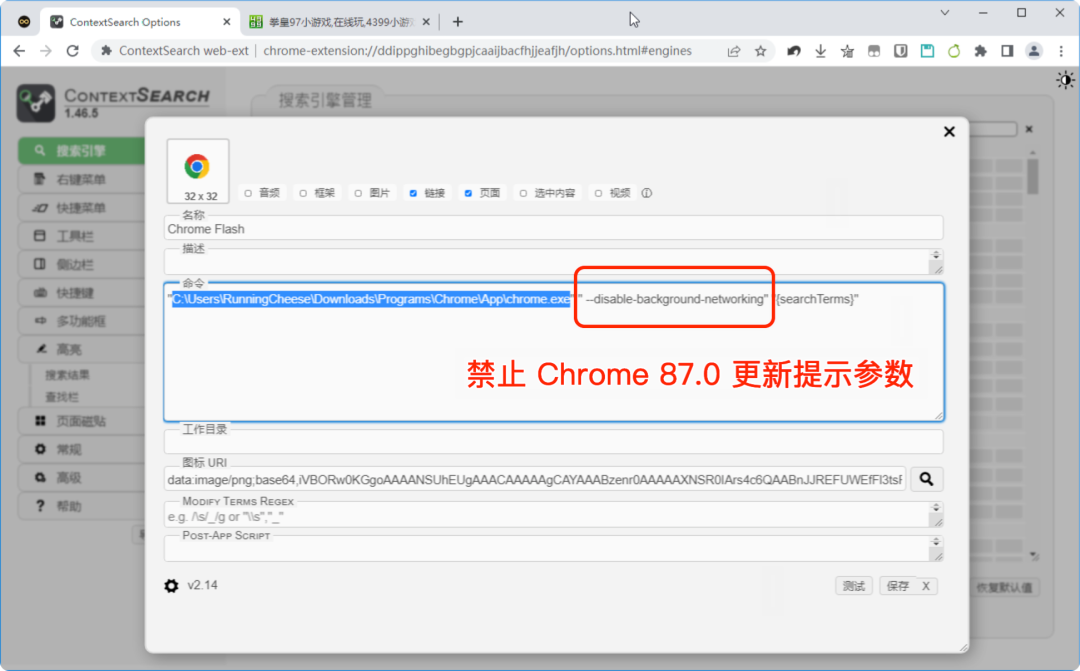Reload the current page

coord(72,50)
